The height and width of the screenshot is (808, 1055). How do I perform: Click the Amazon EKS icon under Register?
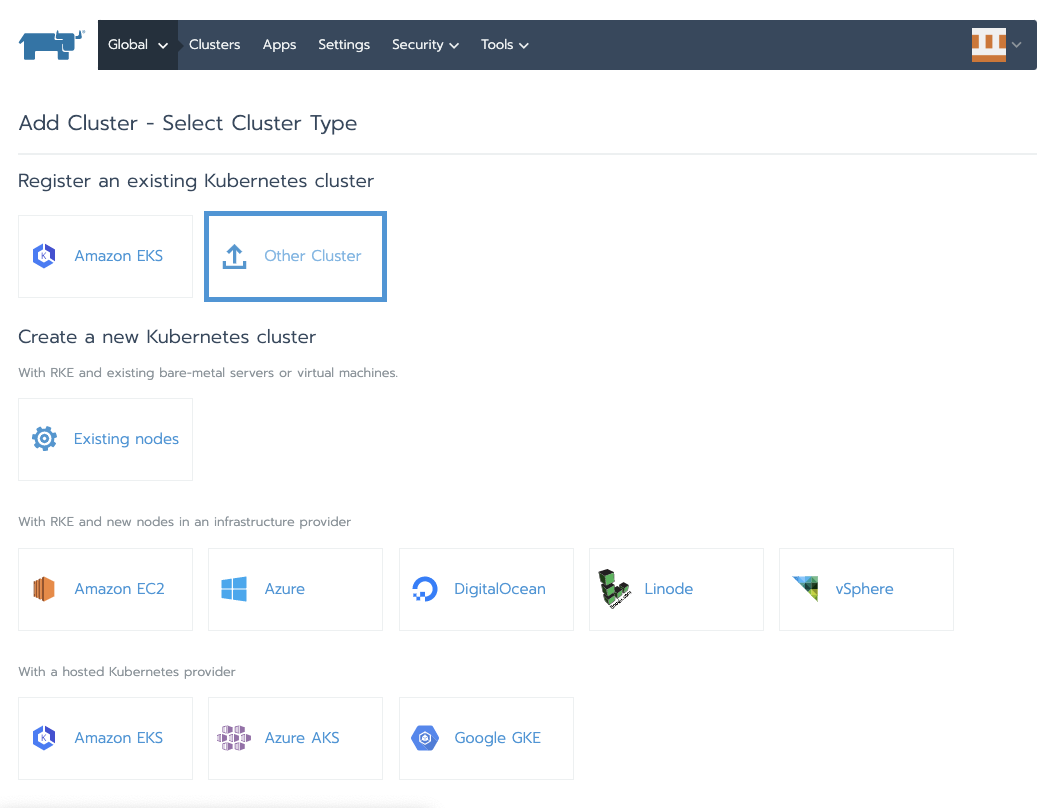[x=44, y=256]
